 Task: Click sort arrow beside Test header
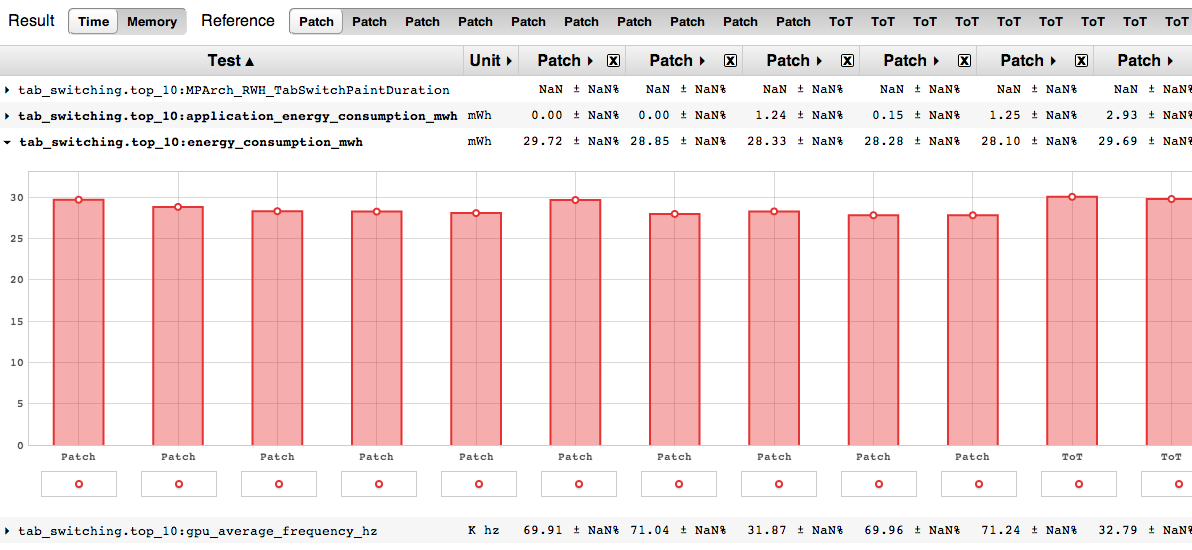coord(250,61)
